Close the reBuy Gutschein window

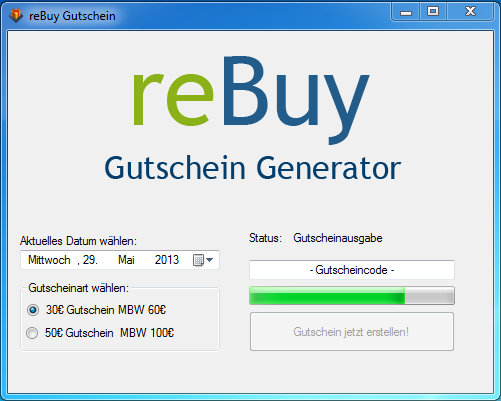[470, 12]
